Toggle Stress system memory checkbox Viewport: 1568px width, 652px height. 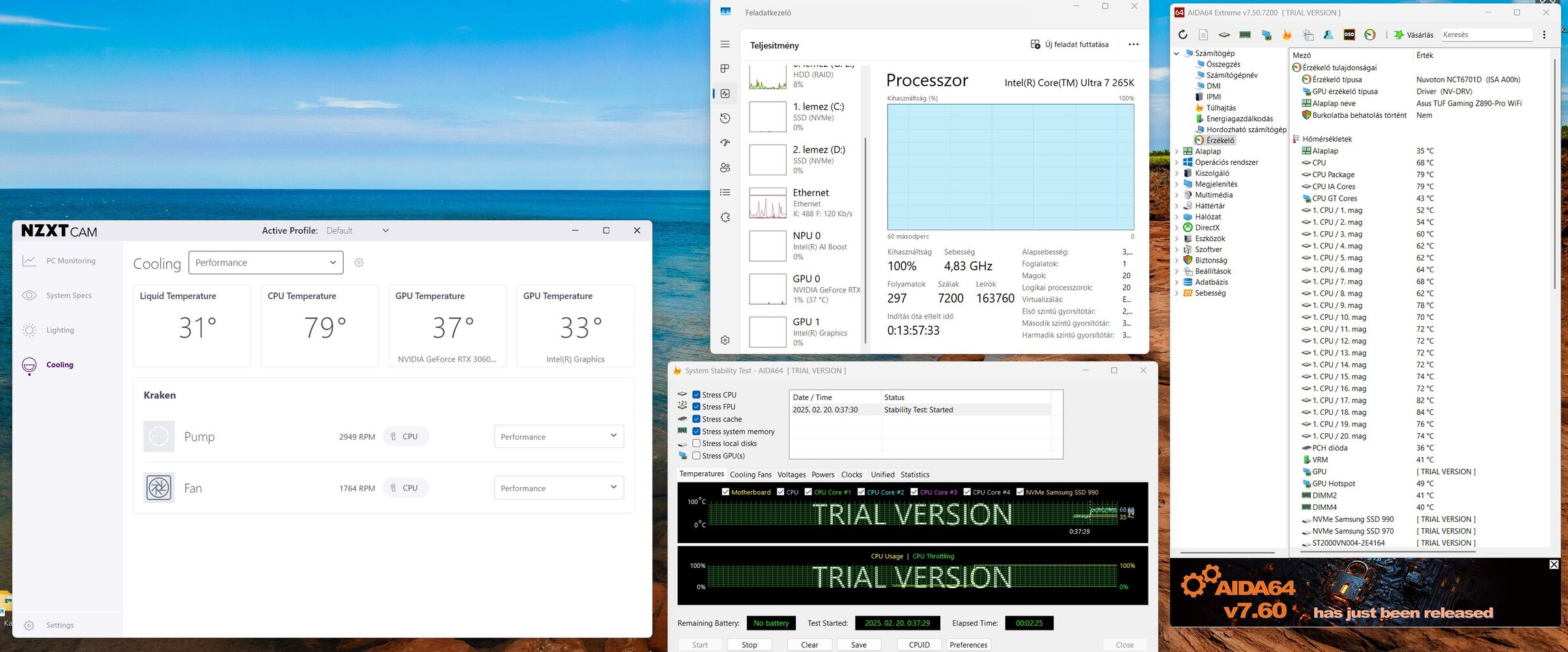[x=696, y=432]
